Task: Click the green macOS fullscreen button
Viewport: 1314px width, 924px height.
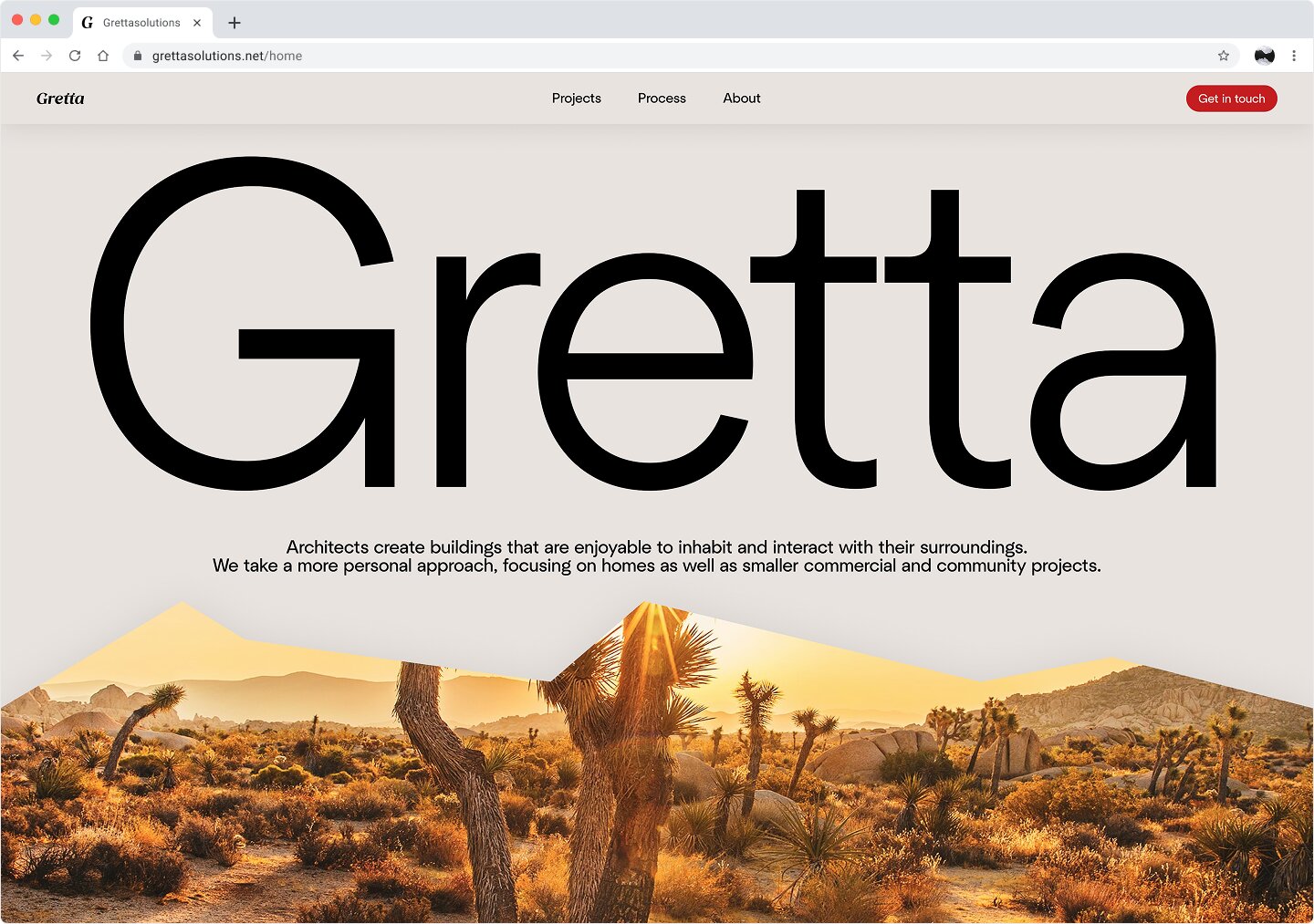Action: 54,20
